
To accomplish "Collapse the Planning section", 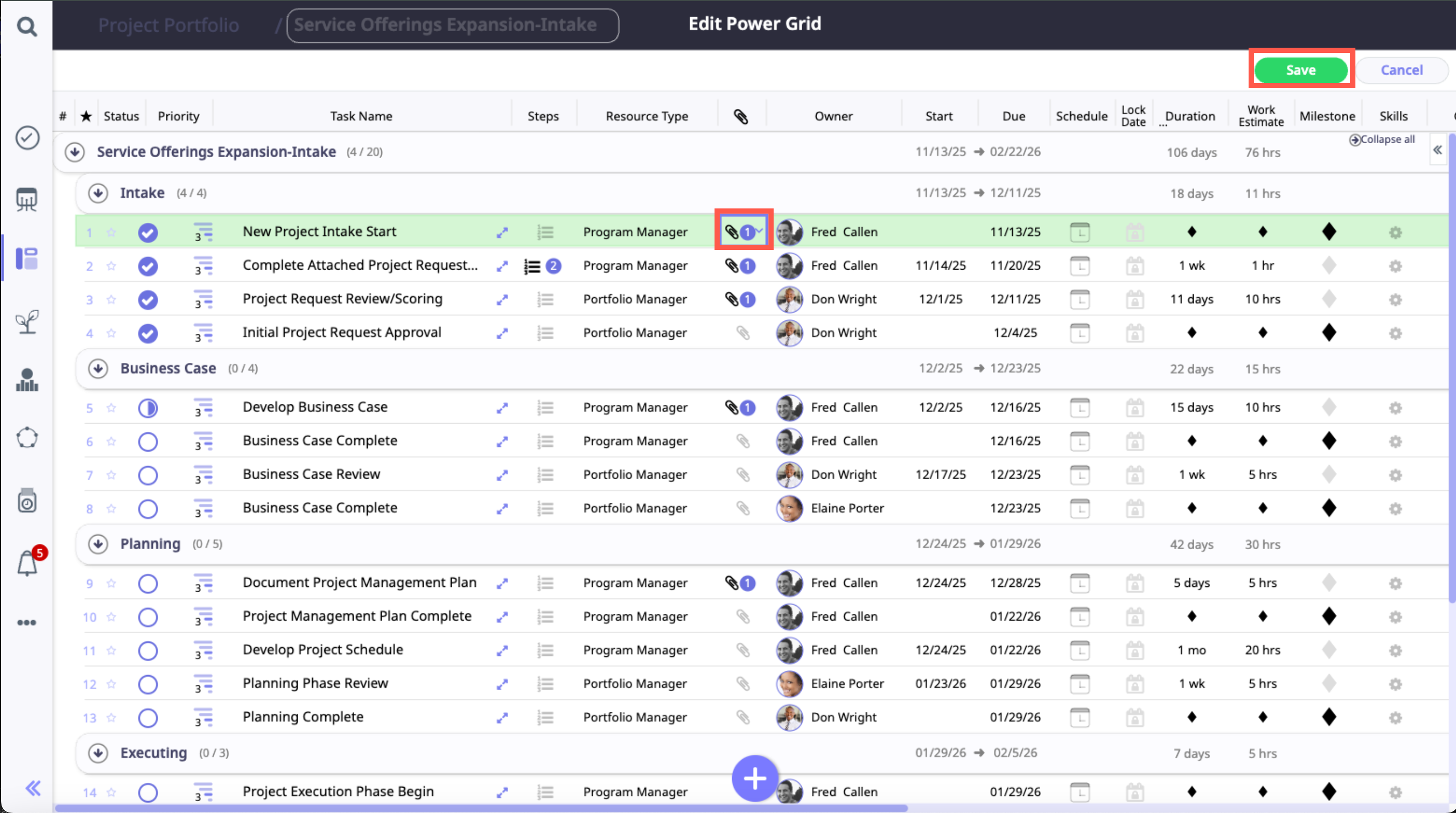I will pyautogui.click(x=98, y=544).
